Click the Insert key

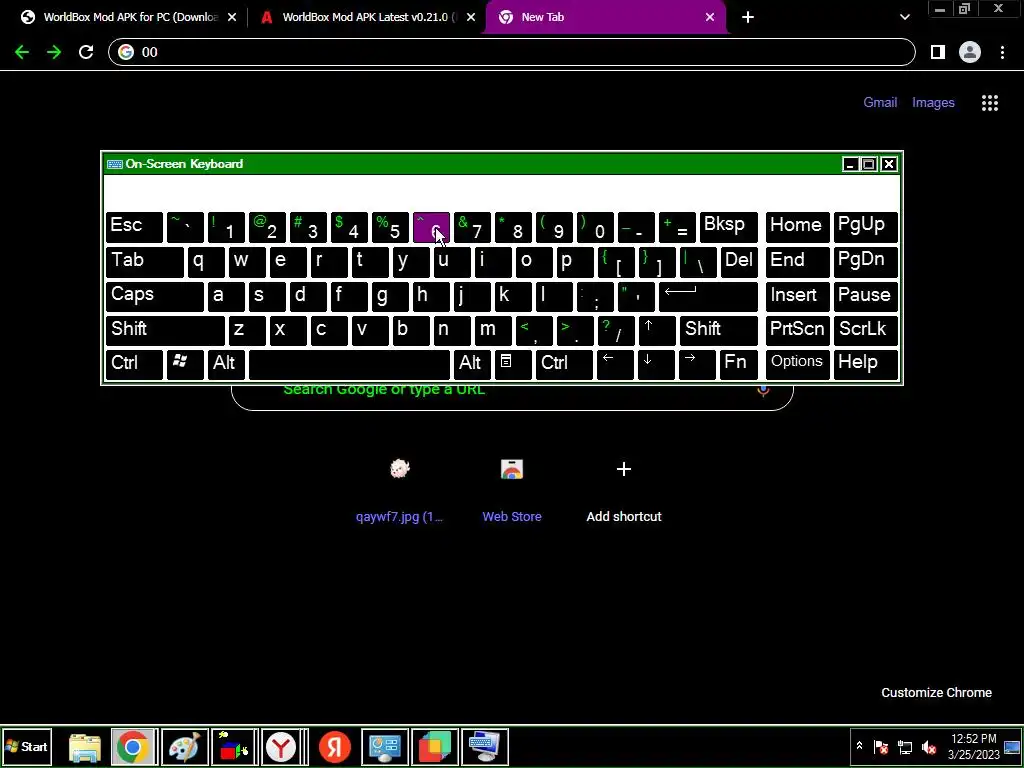click(797, 296)
